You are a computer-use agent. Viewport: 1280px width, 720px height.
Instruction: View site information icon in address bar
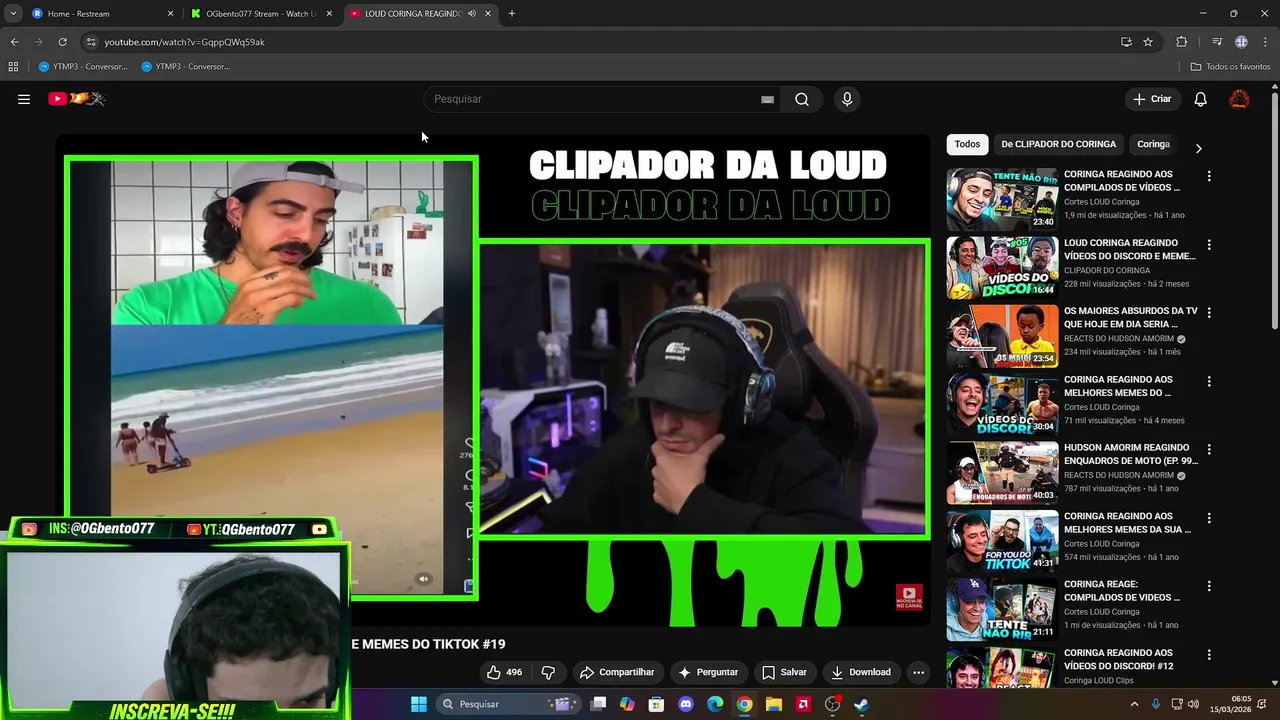[x=91, y=42]
